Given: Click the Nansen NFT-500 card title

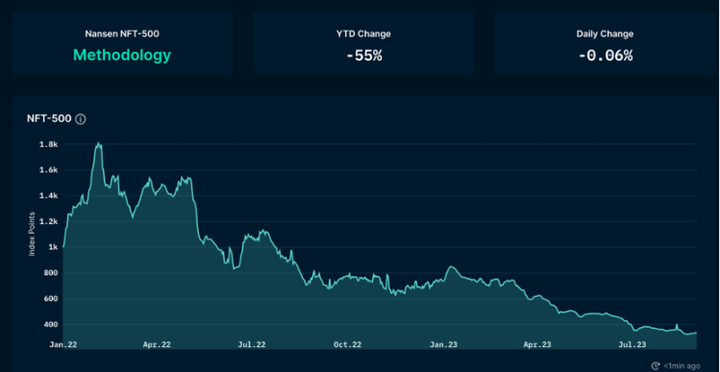Looking at the screenshot, I should pos(122,34).
